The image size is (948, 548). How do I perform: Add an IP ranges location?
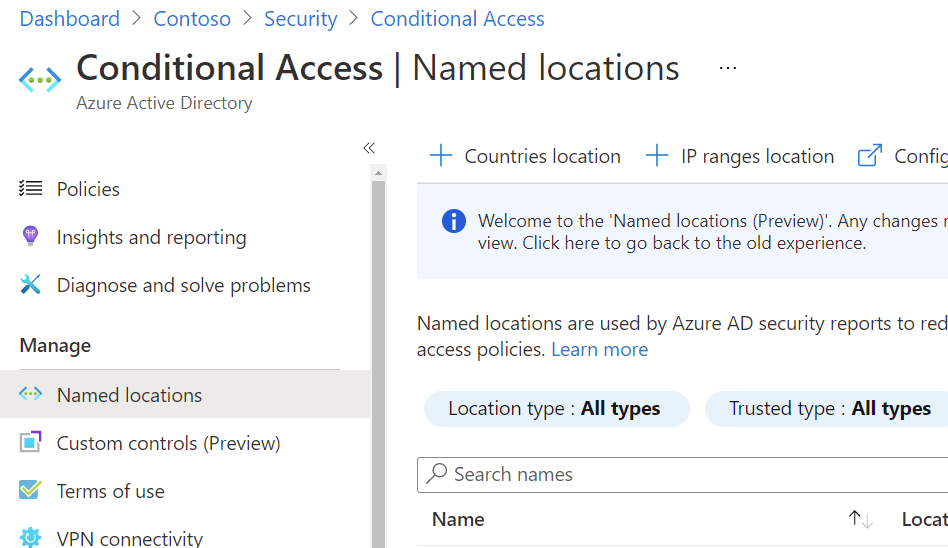pyautogui.click(x=740, y=156)
